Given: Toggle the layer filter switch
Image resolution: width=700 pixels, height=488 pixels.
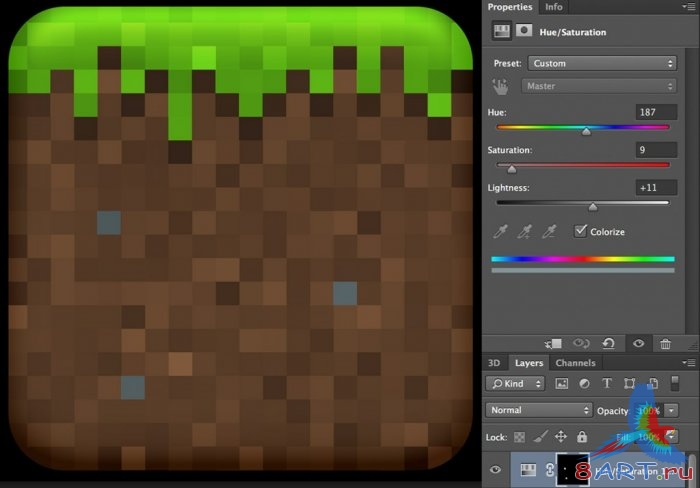Looking at the screenshot, I should click(675, 384).
